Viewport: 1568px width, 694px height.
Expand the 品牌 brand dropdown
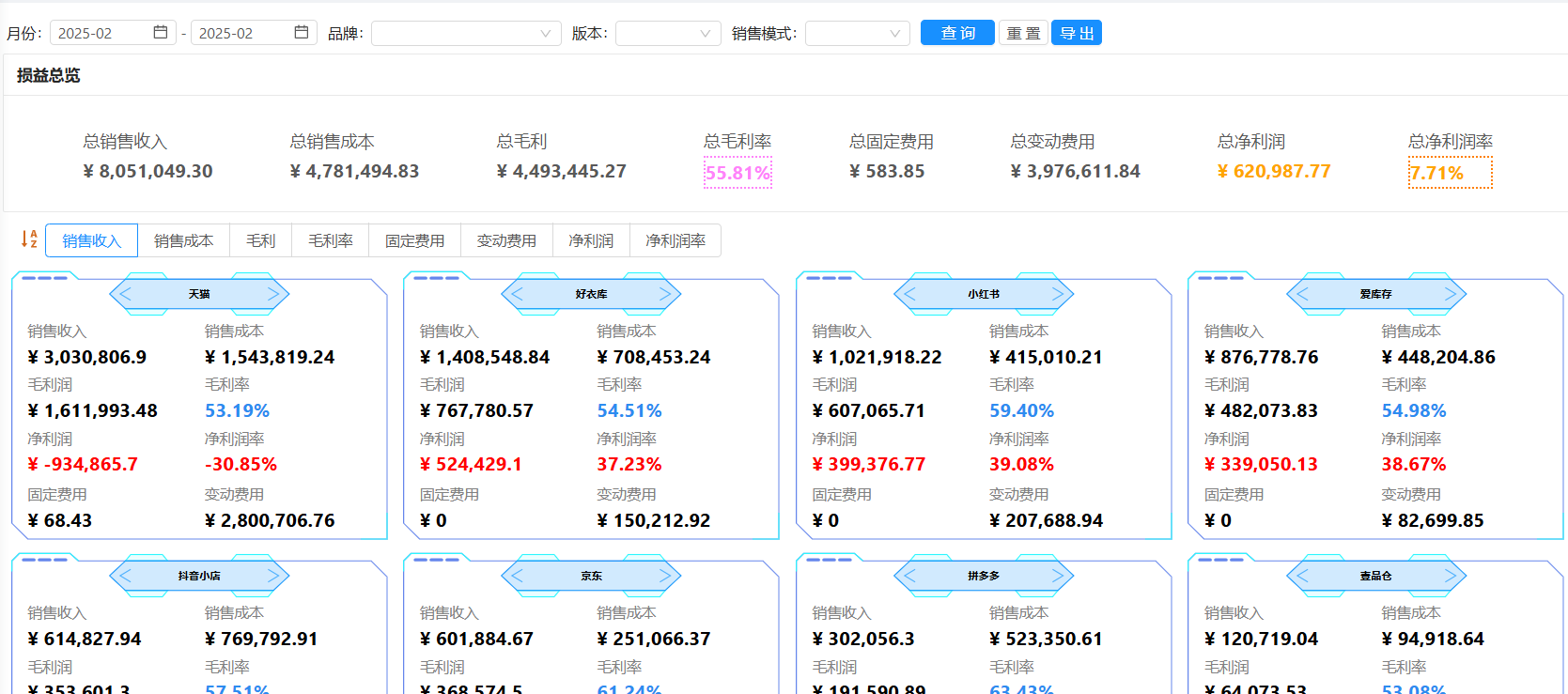click(466, 34)
